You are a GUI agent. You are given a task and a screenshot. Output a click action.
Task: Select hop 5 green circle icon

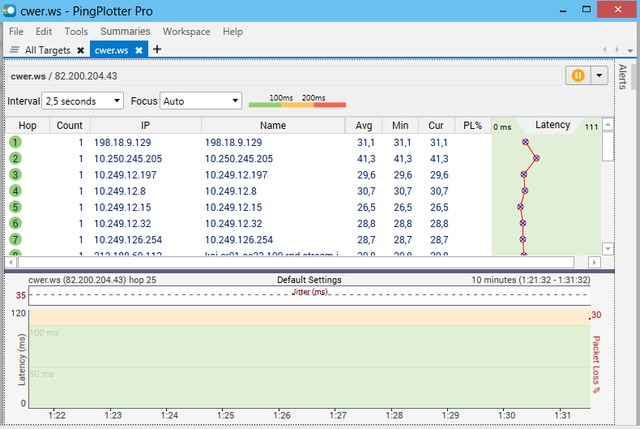(x=15, y=207)
